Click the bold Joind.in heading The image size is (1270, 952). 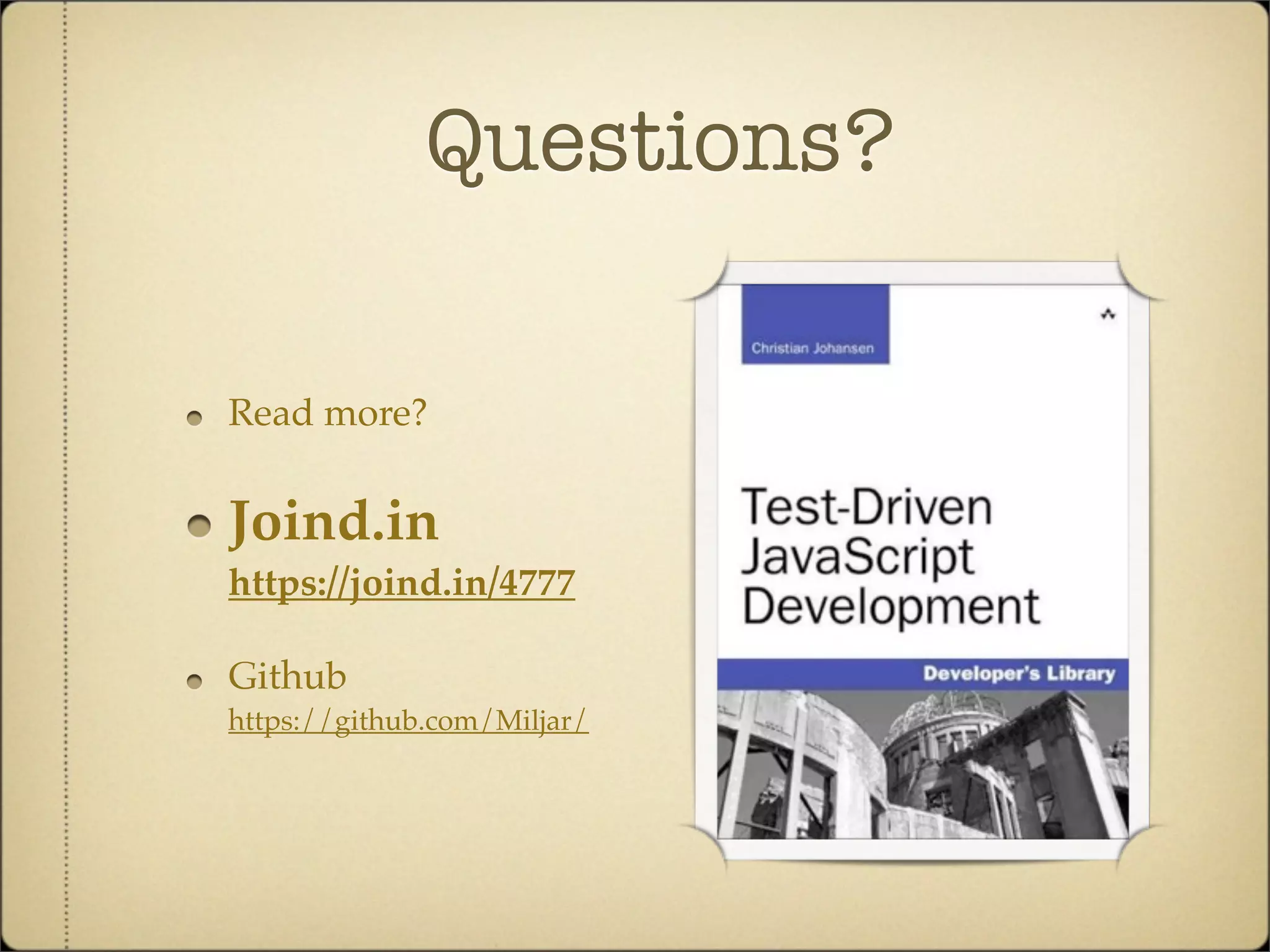[x=334, y=522]
